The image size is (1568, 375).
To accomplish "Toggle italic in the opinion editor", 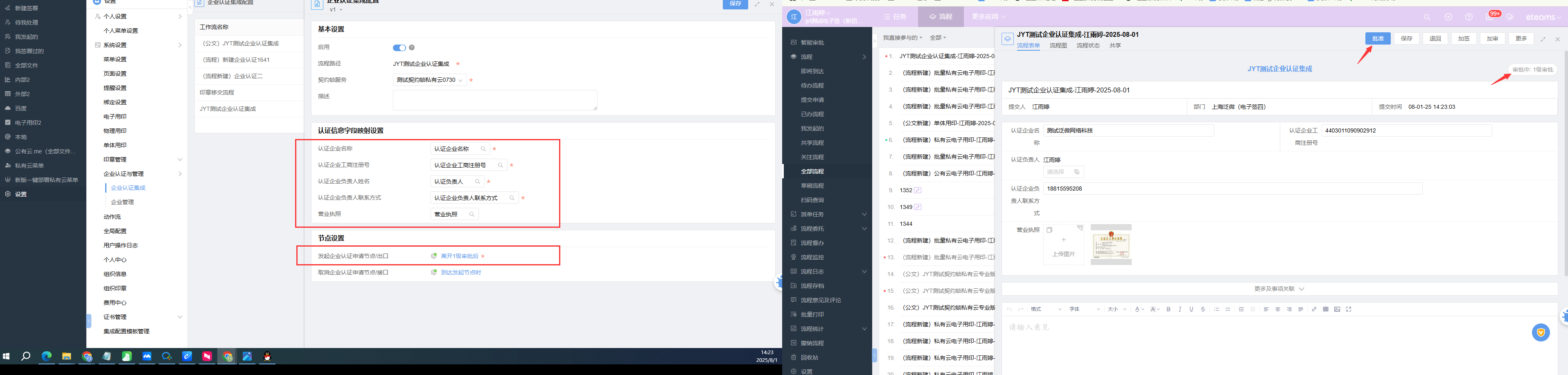I will click(1180, 309).
